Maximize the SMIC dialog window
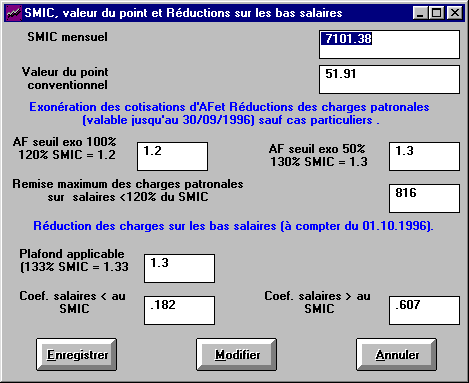The width and height of the screenshot is (469, 383). click(x=436, y=13)
